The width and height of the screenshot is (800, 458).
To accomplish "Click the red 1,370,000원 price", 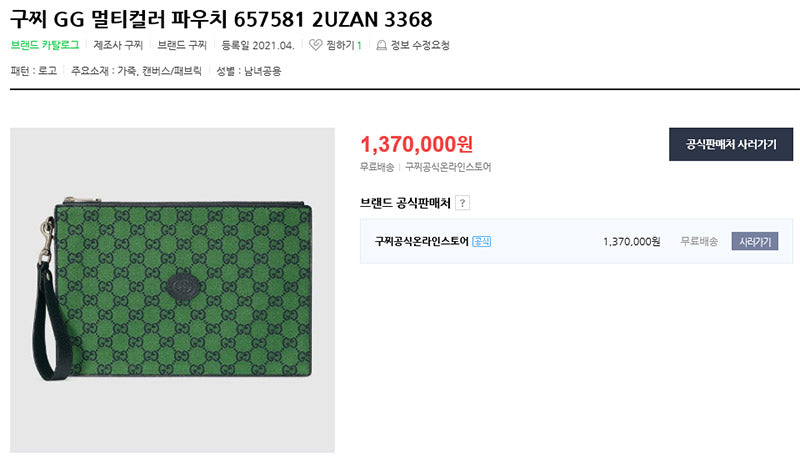I will [416, 144].
